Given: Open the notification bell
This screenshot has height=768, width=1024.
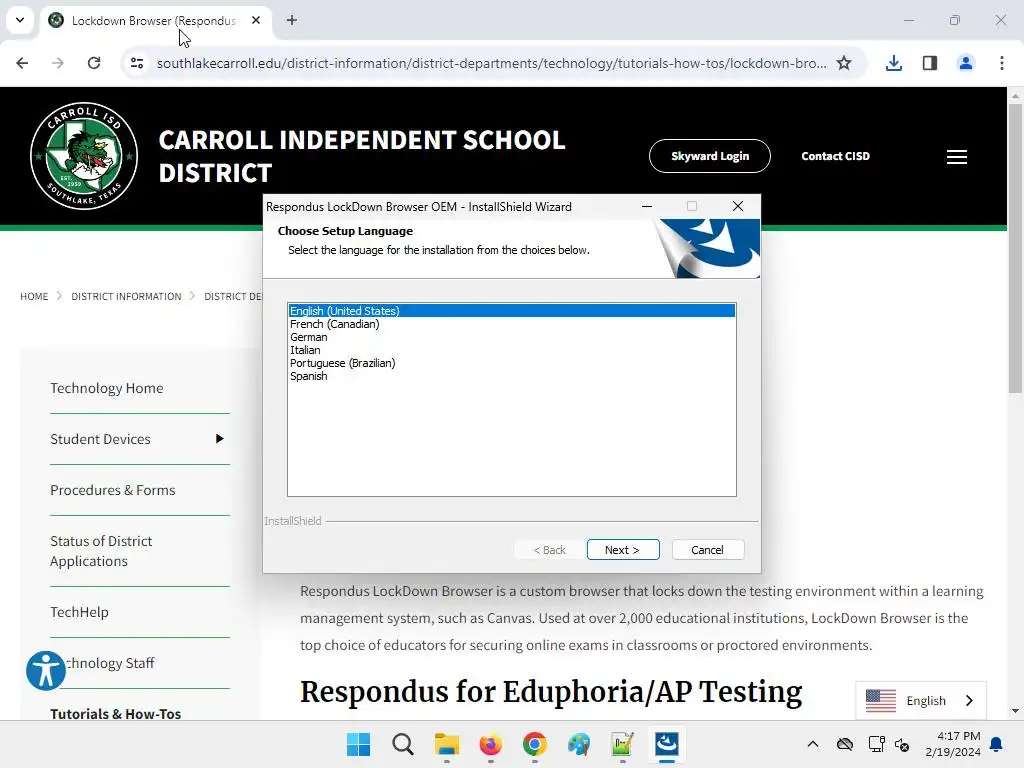Looking at the screenshot, I should pyautogui.click(x=997, y=744).
